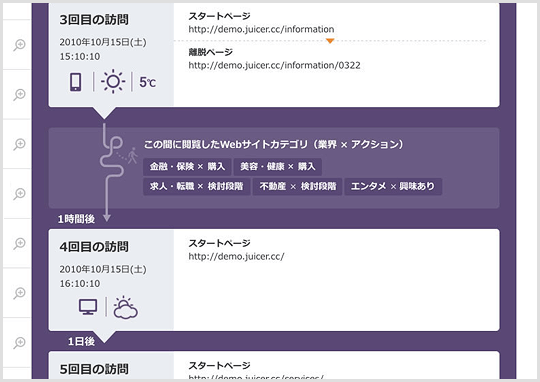Click the 3回目の訪問 heading

click(94, 20)
